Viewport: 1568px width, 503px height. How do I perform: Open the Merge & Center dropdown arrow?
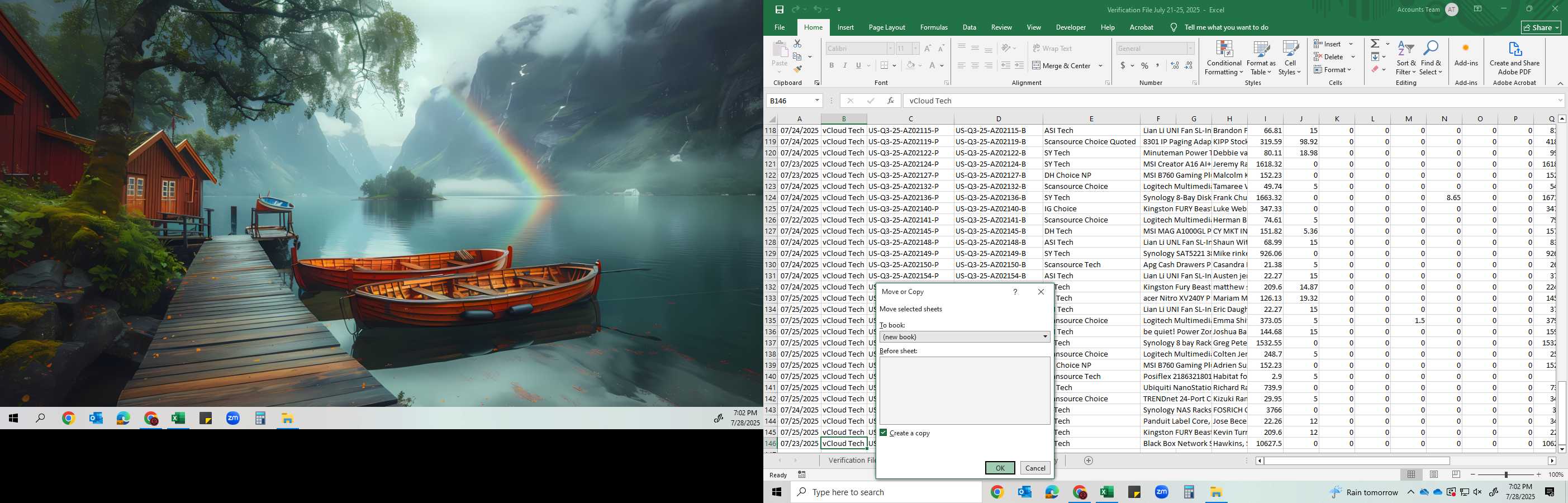point(1100,66)
